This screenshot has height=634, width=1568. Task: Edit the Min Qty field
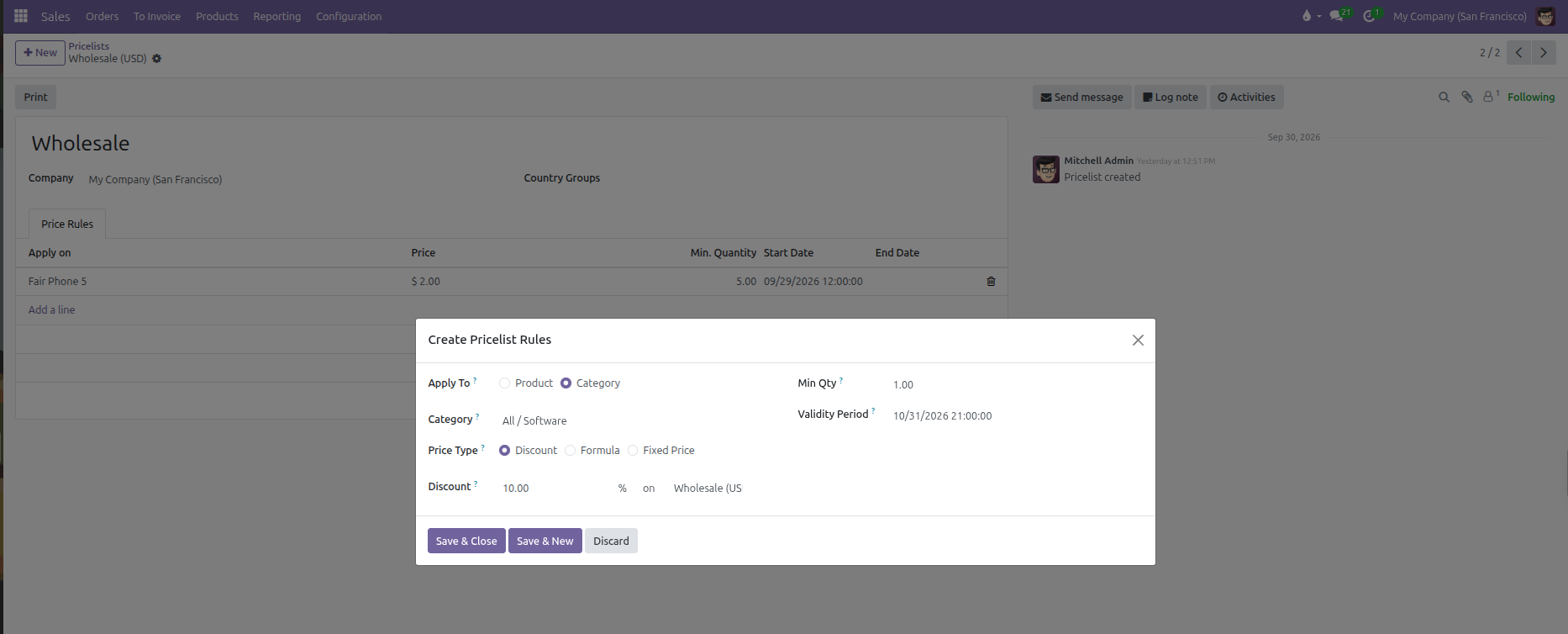[1017, 385]
